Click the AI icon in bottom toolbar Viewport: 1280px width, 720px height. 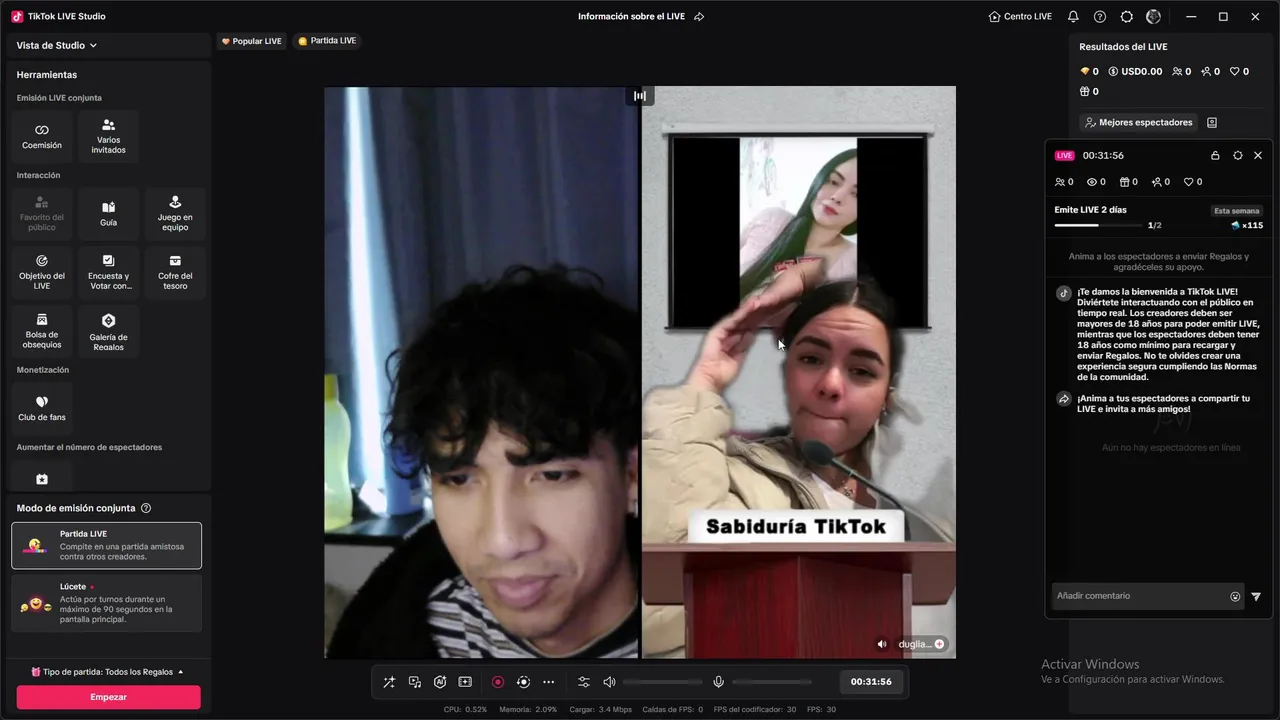pos(440,682)
